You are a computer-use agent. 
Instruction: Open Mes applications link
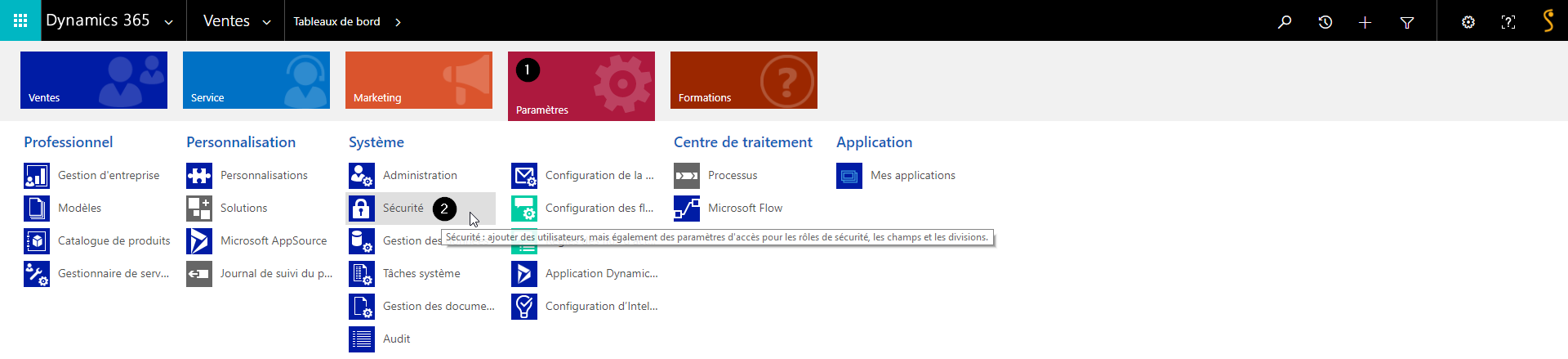(x=913, y=176)
